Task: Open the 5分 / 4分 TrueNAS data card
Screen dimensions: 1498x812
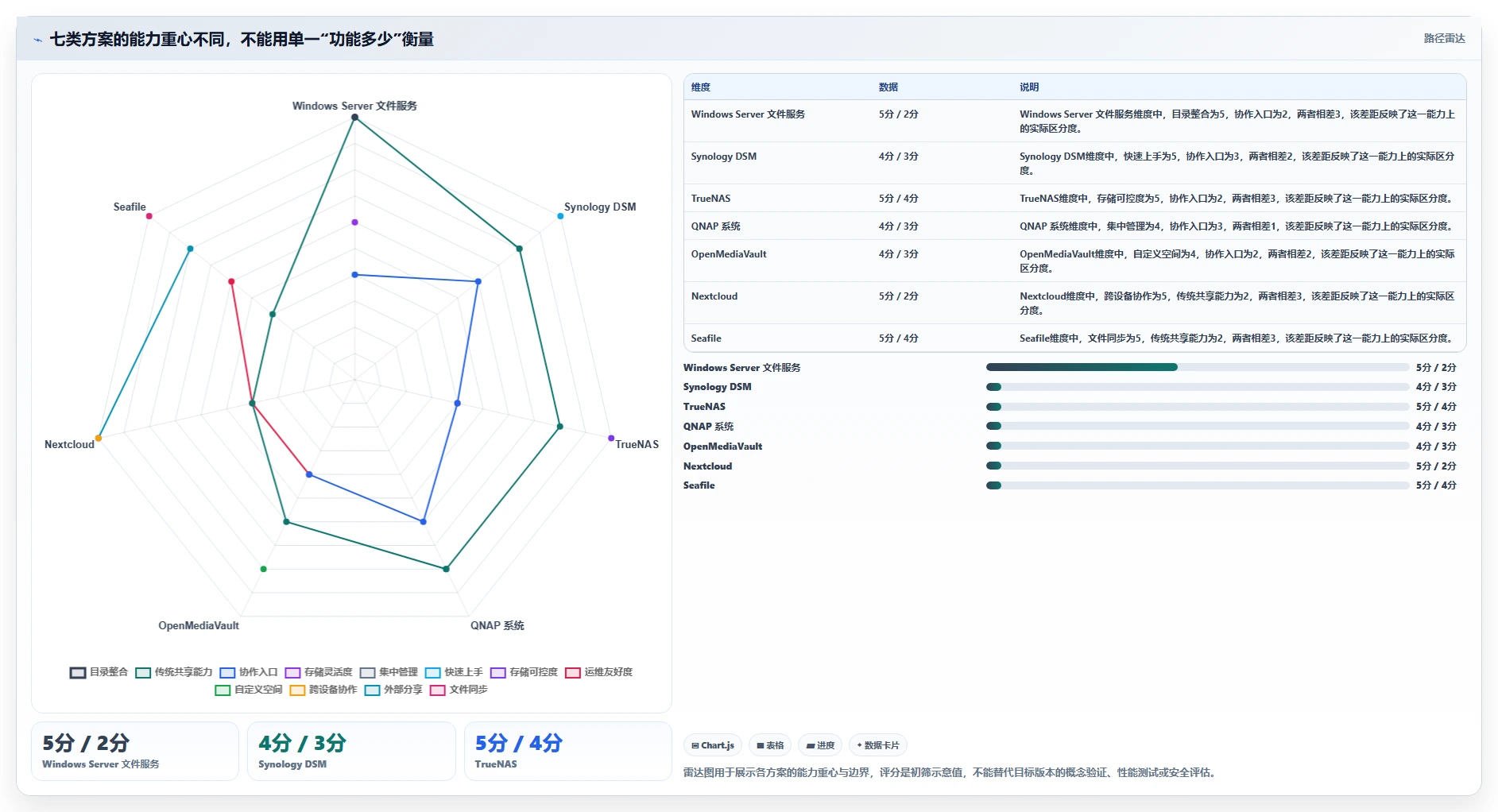Action: (567, 751)
